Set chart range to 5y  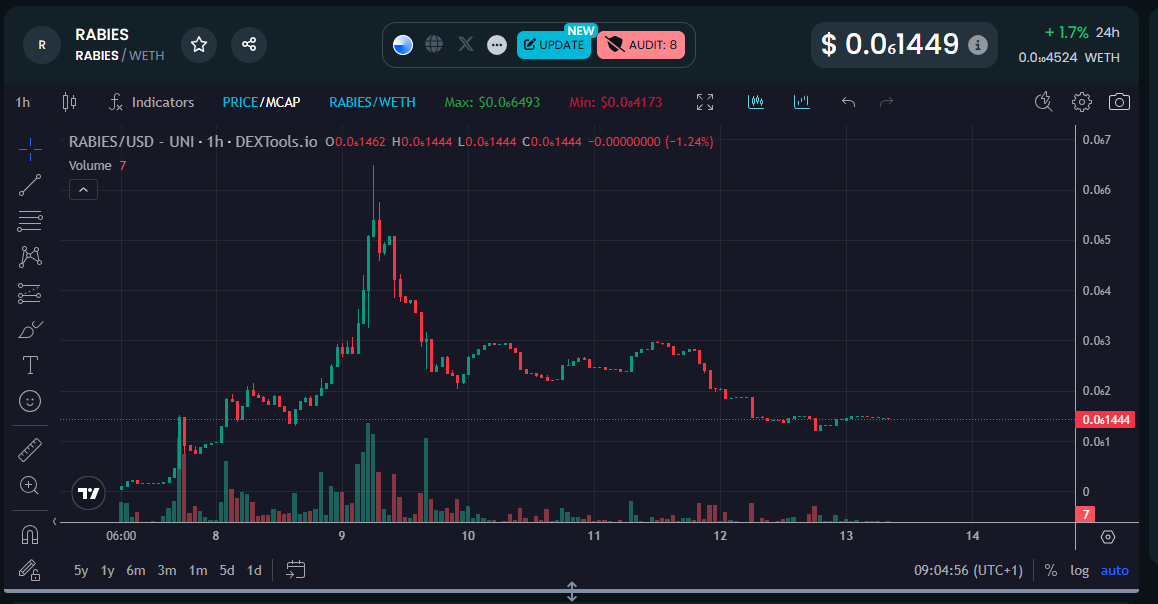tap(81, 570)
